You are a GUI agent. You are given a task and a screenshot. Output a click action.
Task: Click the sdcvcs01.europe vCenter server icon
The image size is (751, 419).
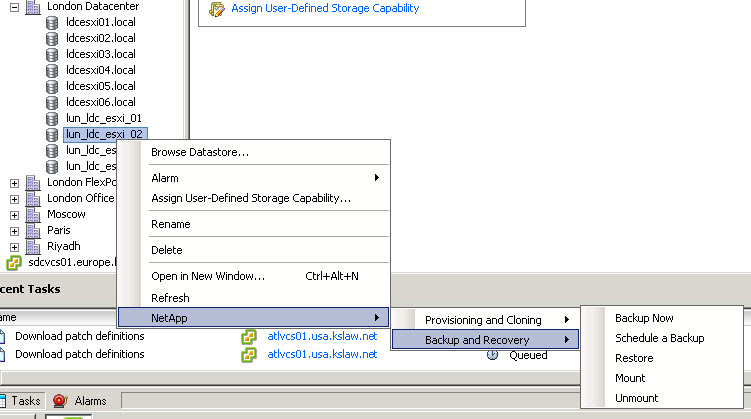[x=14, y=262]
